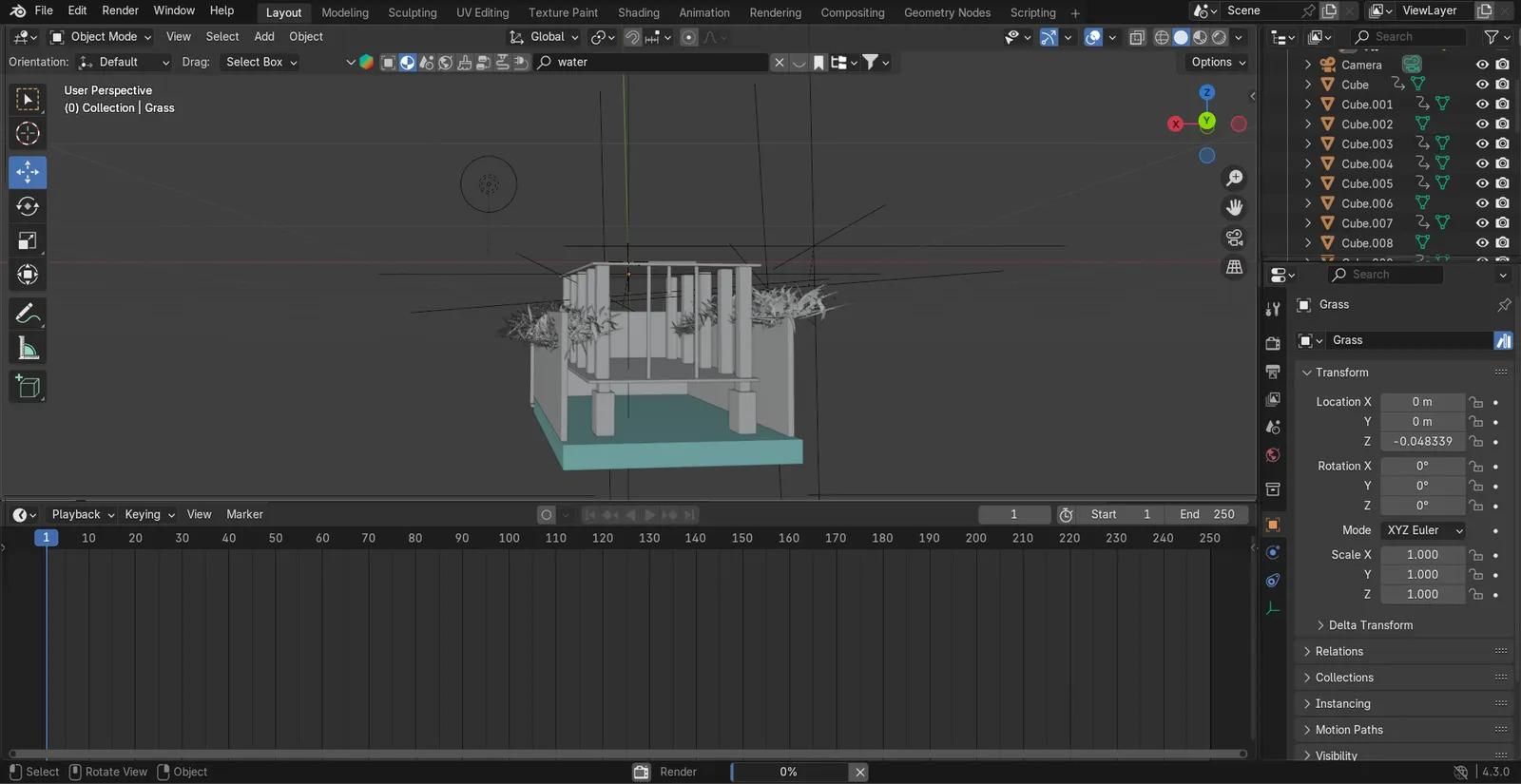Screen dimensions: 1521x784
Task: Activate the Scale tool
Action: pos(28,240)
